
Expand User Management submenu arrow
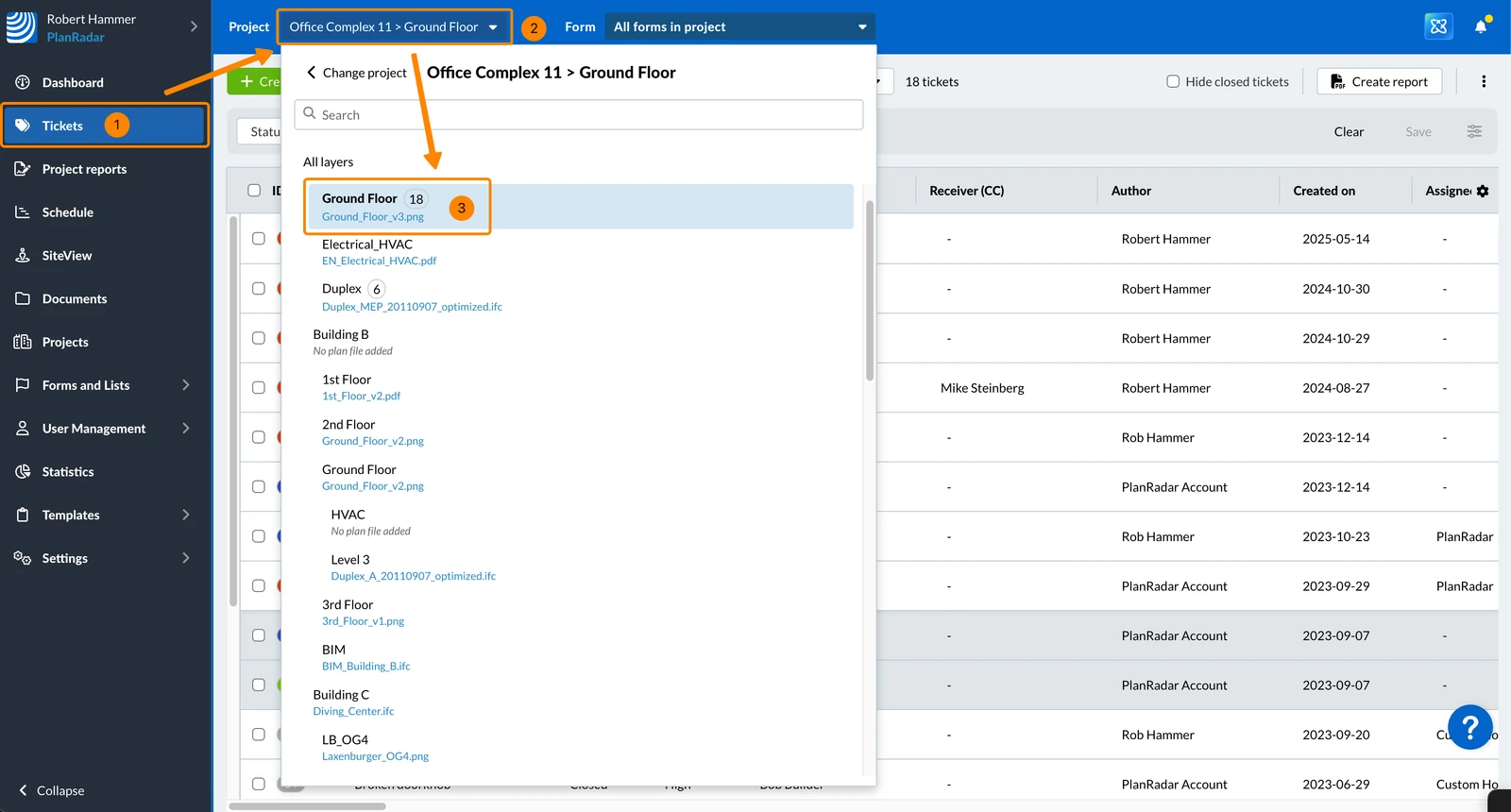pos(186,429)
